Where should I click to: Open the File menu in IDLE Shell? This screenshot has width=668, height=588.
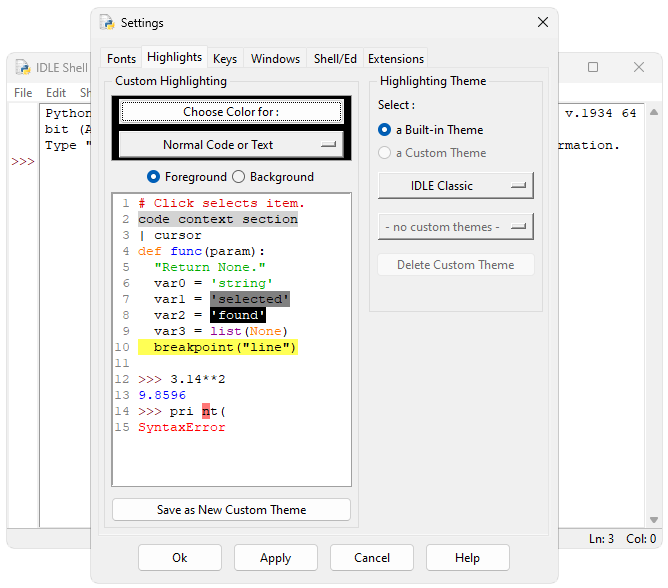[x=23, y=92]
